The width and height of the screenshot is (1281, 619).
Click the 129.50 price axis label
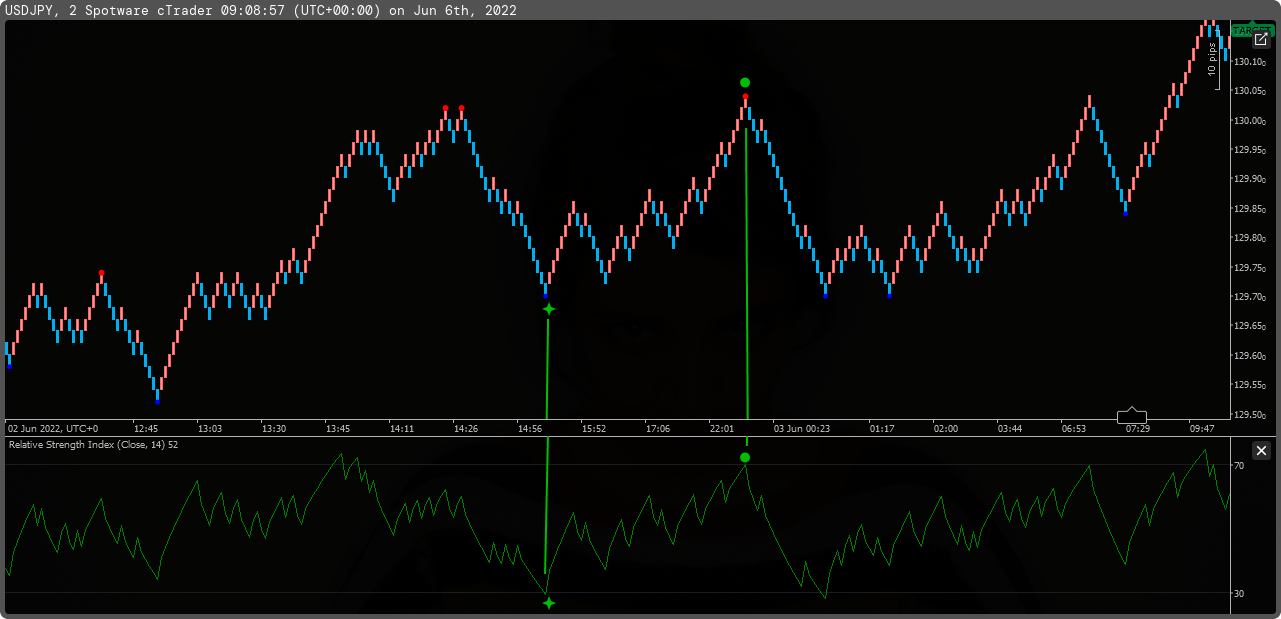tap(1248, 415)
